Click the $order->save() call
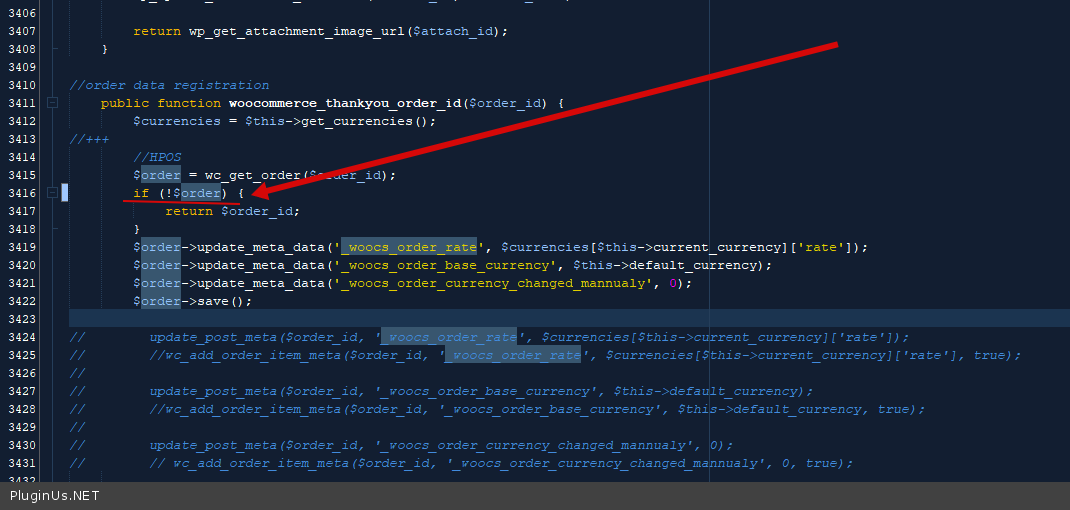The width and height of the screenshot is (1070, 510). tap(193, 301)
